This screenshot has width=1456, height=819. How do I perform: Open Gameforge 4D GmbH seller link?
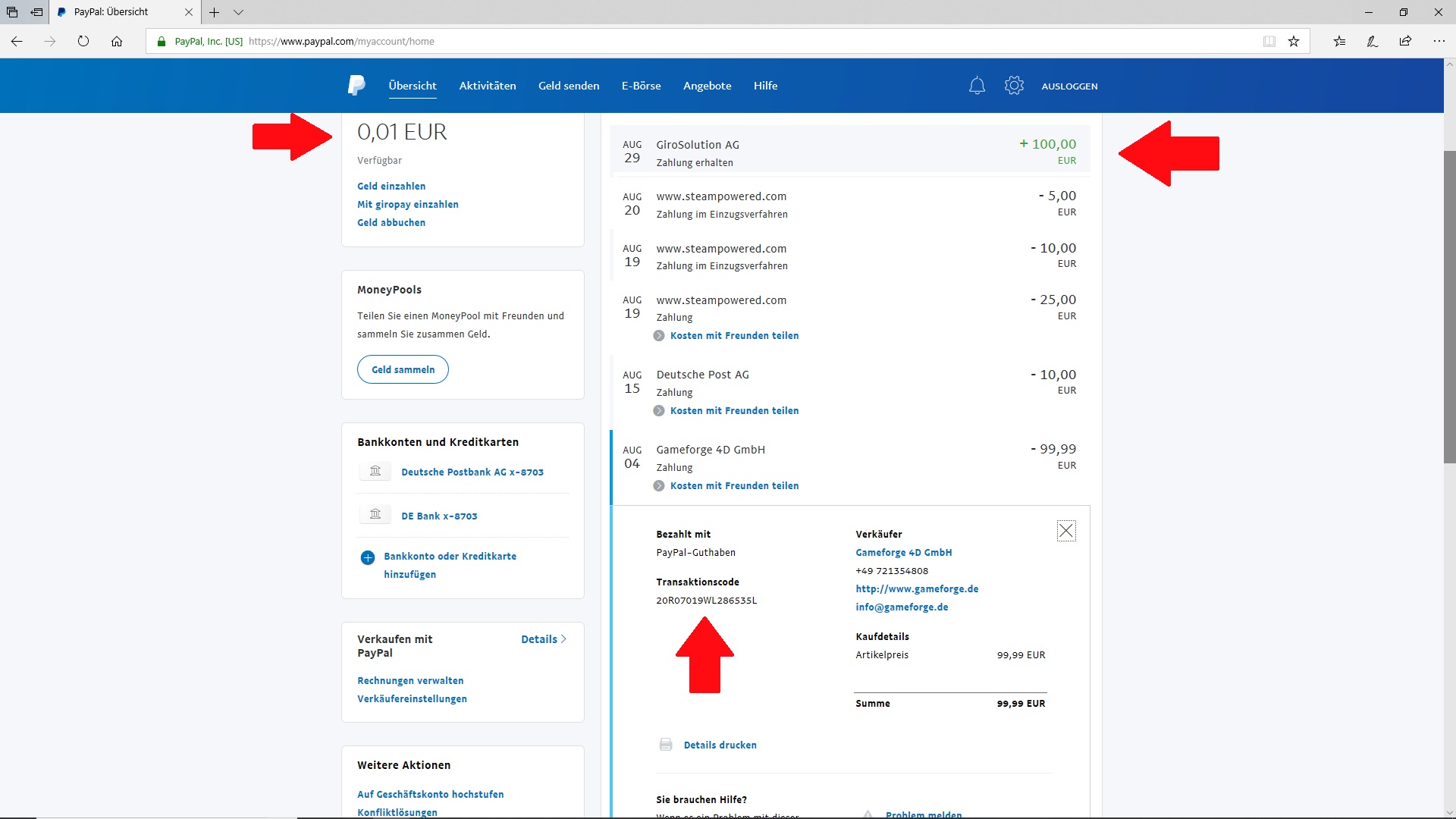click(x=904, y=552)
